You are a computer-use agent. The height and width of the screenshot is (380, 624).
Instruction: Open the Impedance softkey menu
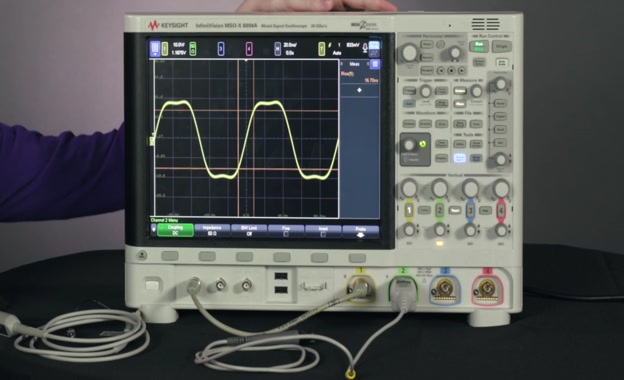tap(212, 230)
